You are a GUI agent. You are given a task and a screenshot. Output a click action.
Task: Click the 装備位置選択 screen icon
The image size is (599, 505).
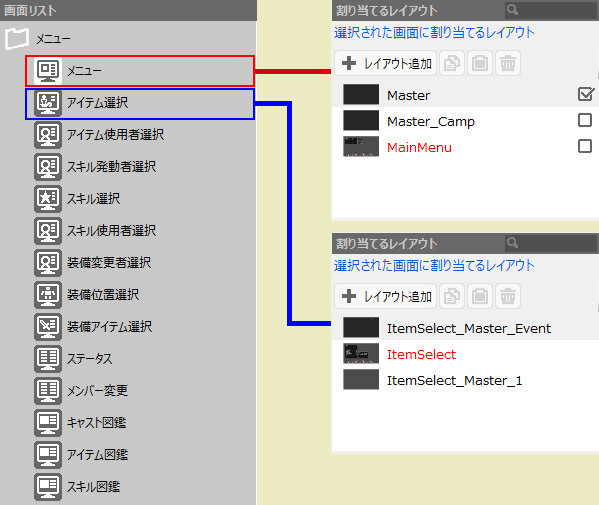coord(48,295)
